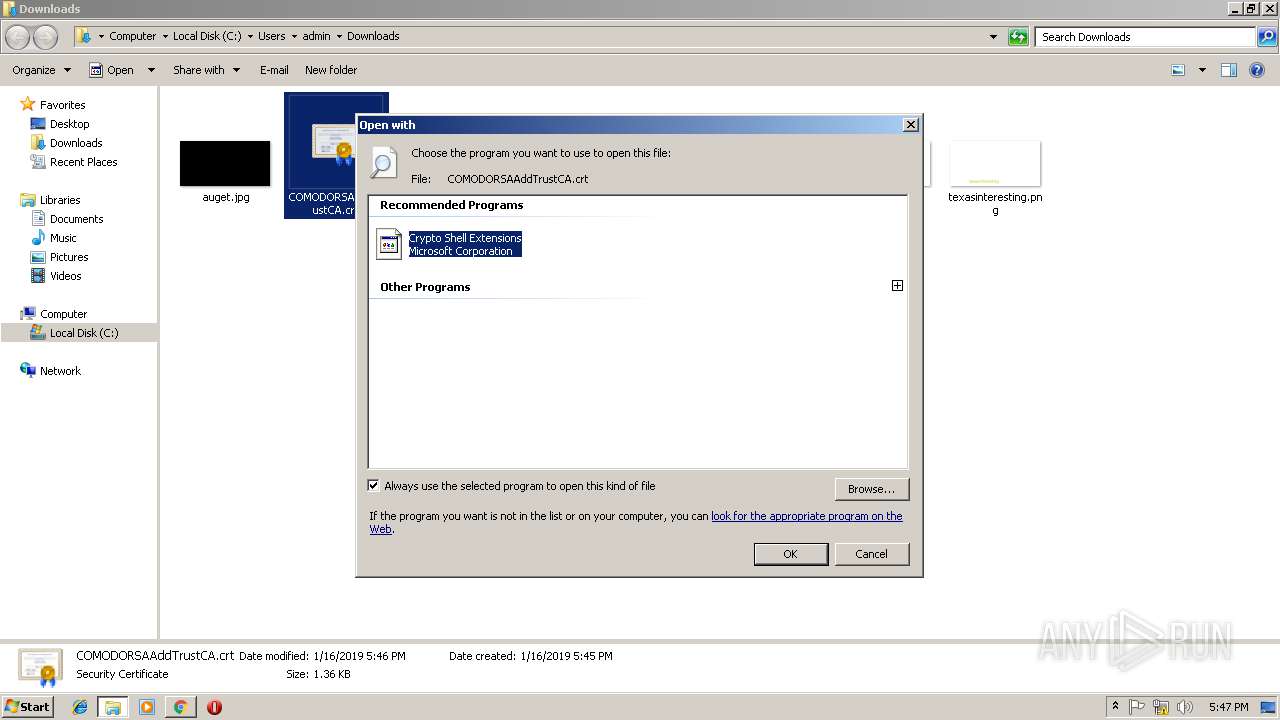The height and width of the screenshot is (720, 1280).
Task: Open Windows Explorer taskbar icon
Action: coord(113,707)
